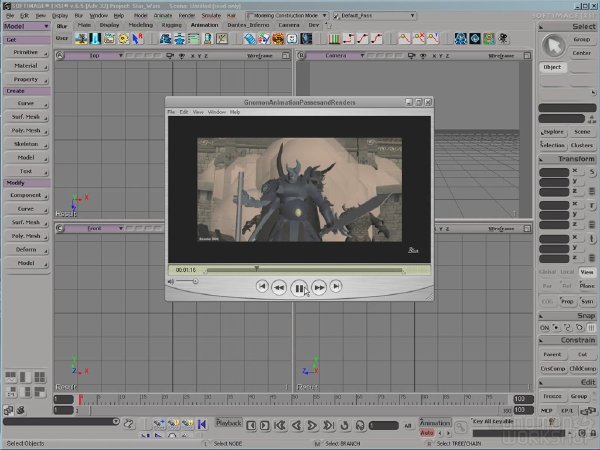Open the Dantes_Inferno toolbar tab
600x450 pixels.
point(248,25)
